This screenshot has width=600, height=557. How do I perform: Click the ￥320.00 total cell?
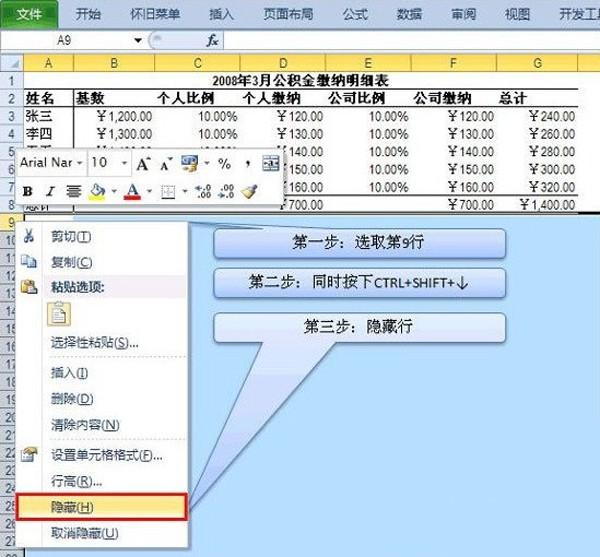(537, 187)
